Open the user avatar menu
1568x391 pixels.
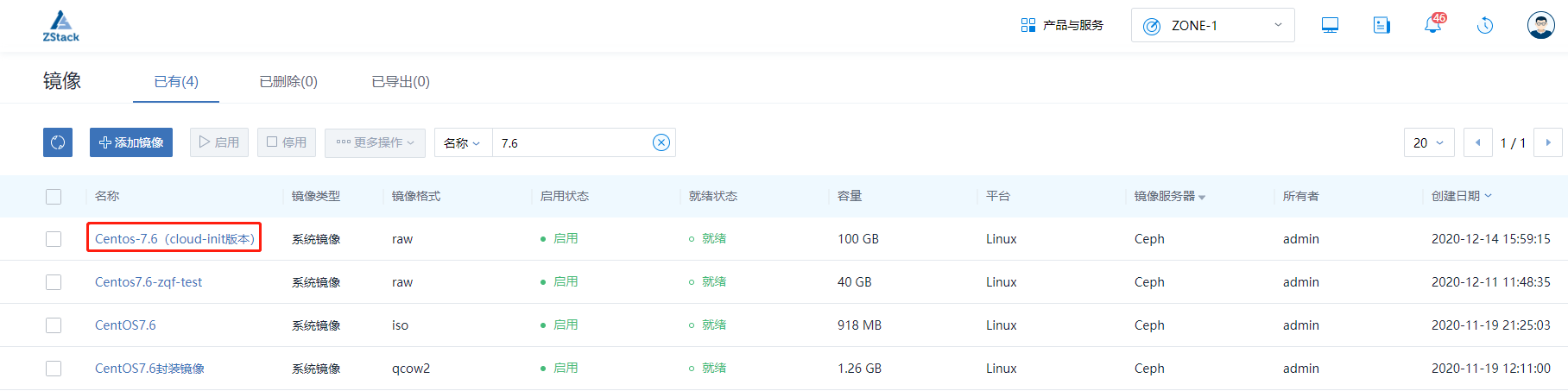[x=1540, y=25]
